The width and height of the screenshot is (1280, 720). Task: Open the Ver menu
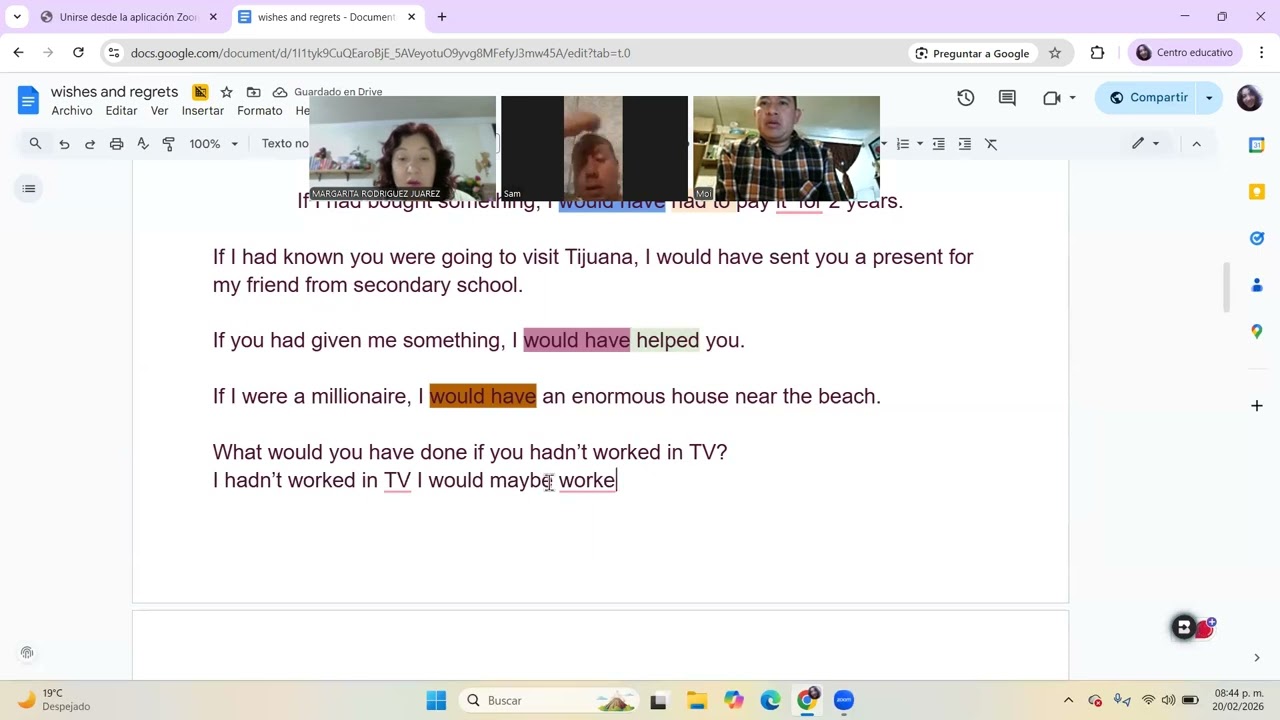tap(159, 111)
